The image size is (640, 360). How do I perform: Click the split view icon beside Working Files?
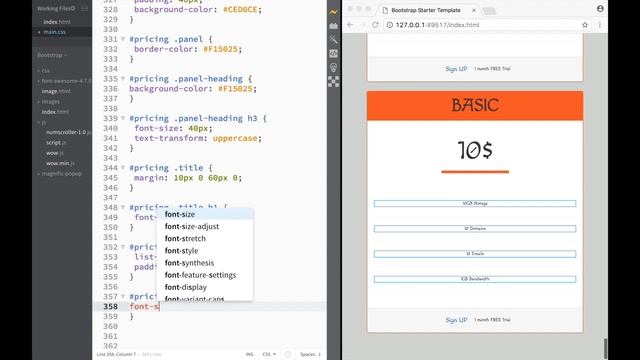[84, 8]
